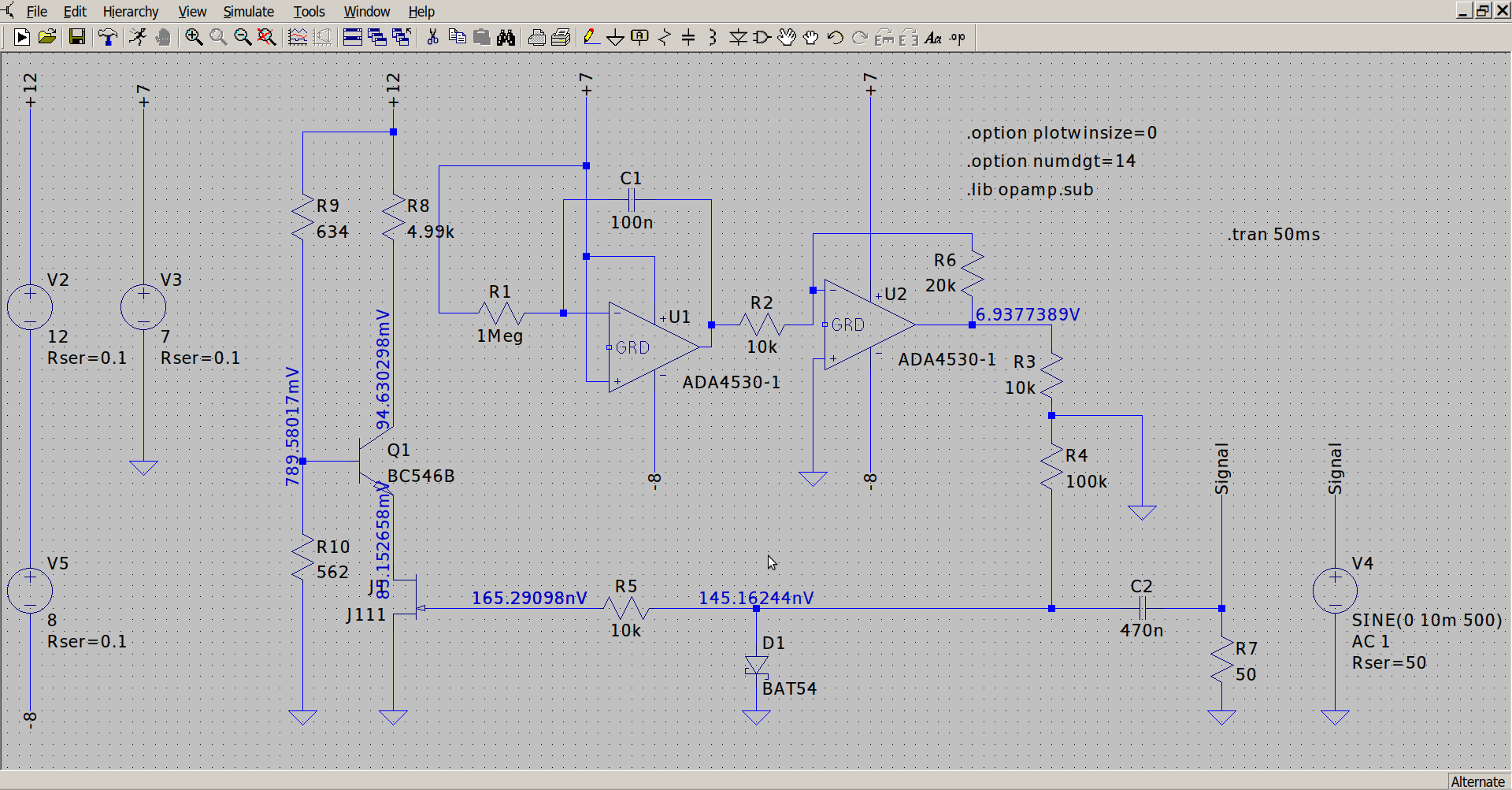Click the Halt simulation hand icon
The height and width of the screenshot is (790, 1512).
(x=163, y=37)
